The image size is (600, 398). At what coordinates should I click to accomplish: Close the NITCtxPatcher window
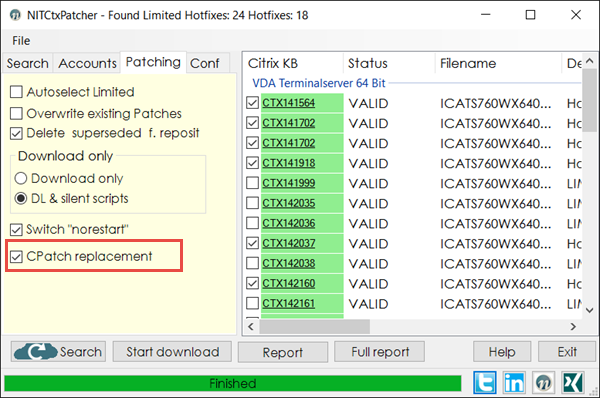pyautogui.click(x=576, y=15)
